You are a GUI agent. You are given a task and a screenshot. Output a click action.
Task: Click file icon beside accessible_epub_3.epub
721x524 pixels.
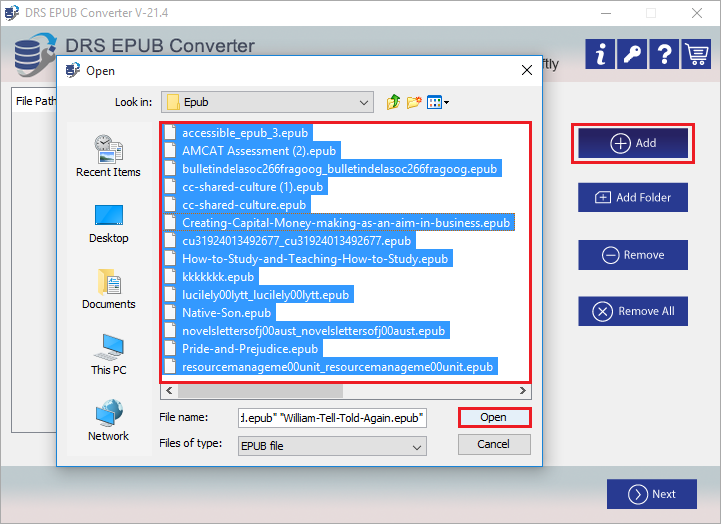coord(170,133)
